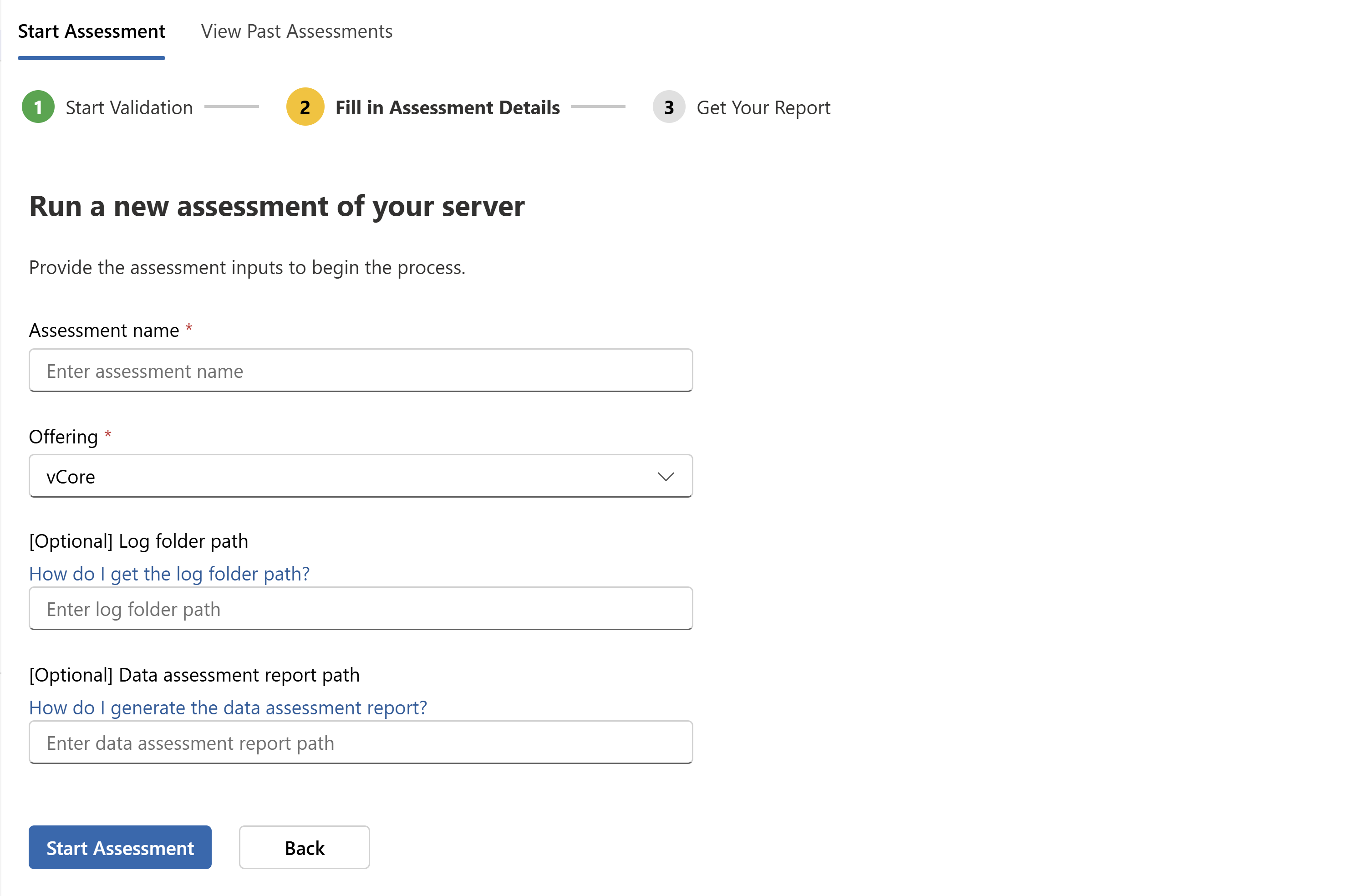The height and width of the screenshot is (896, 1363).
Task: Switch to the View Past Assessments tab
Action: [296, 31]
